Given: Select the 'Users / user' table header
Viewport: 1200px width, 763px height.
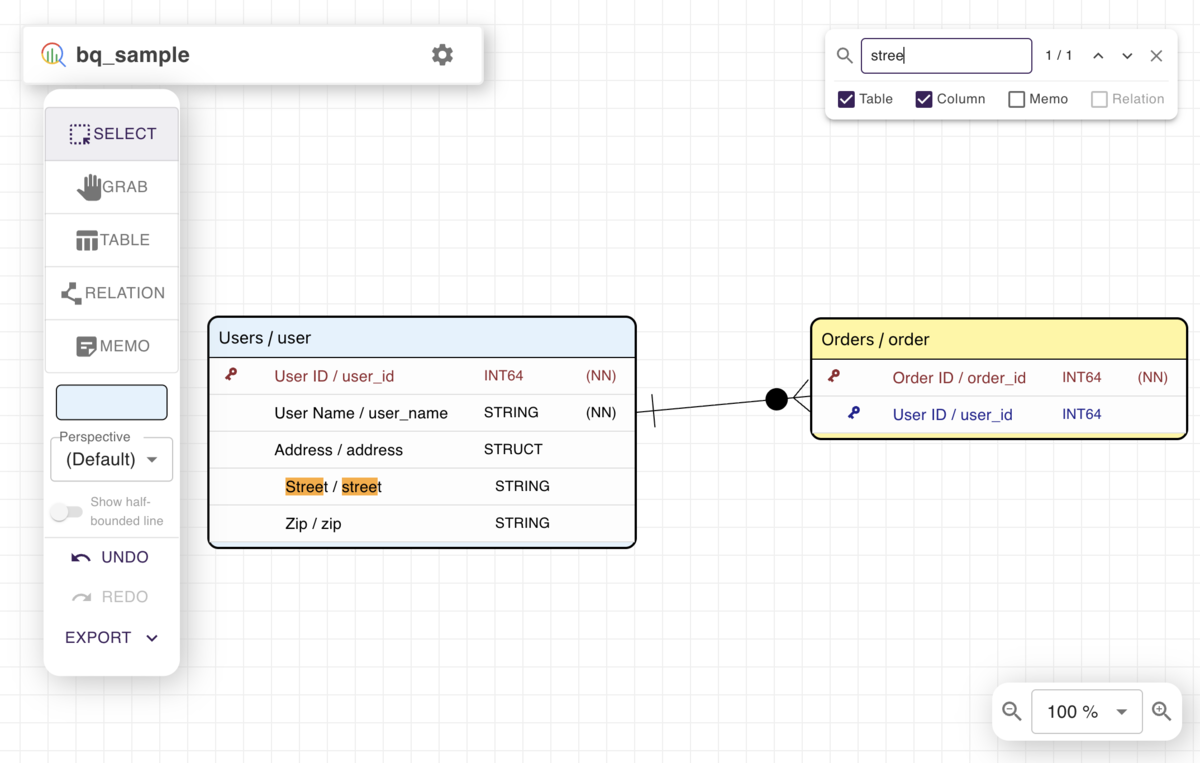Looking at the screenshot, I should 422,338.
